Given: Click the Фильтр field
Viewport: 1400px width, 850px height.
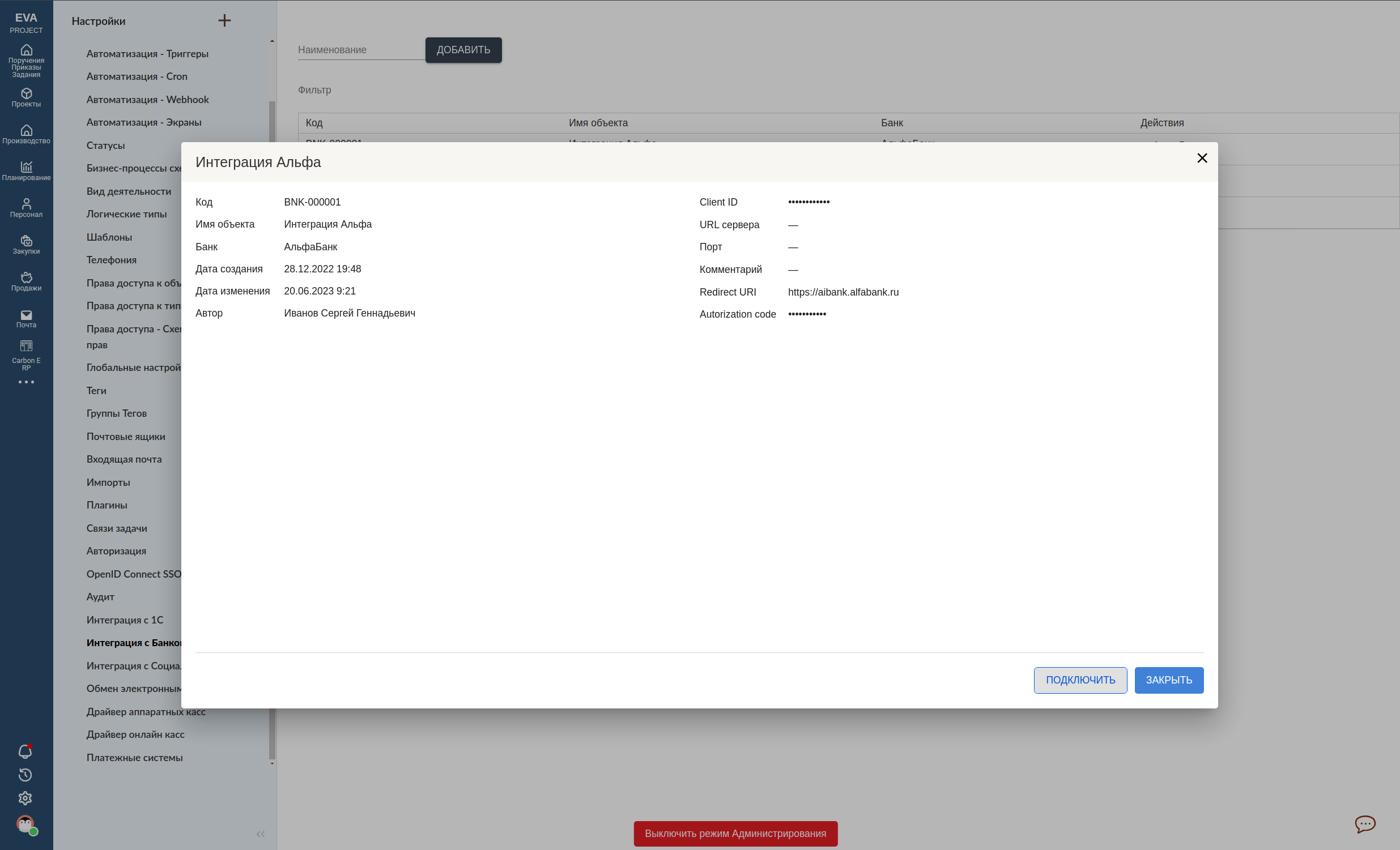Looking at the screenshot, I should [314, 89].
